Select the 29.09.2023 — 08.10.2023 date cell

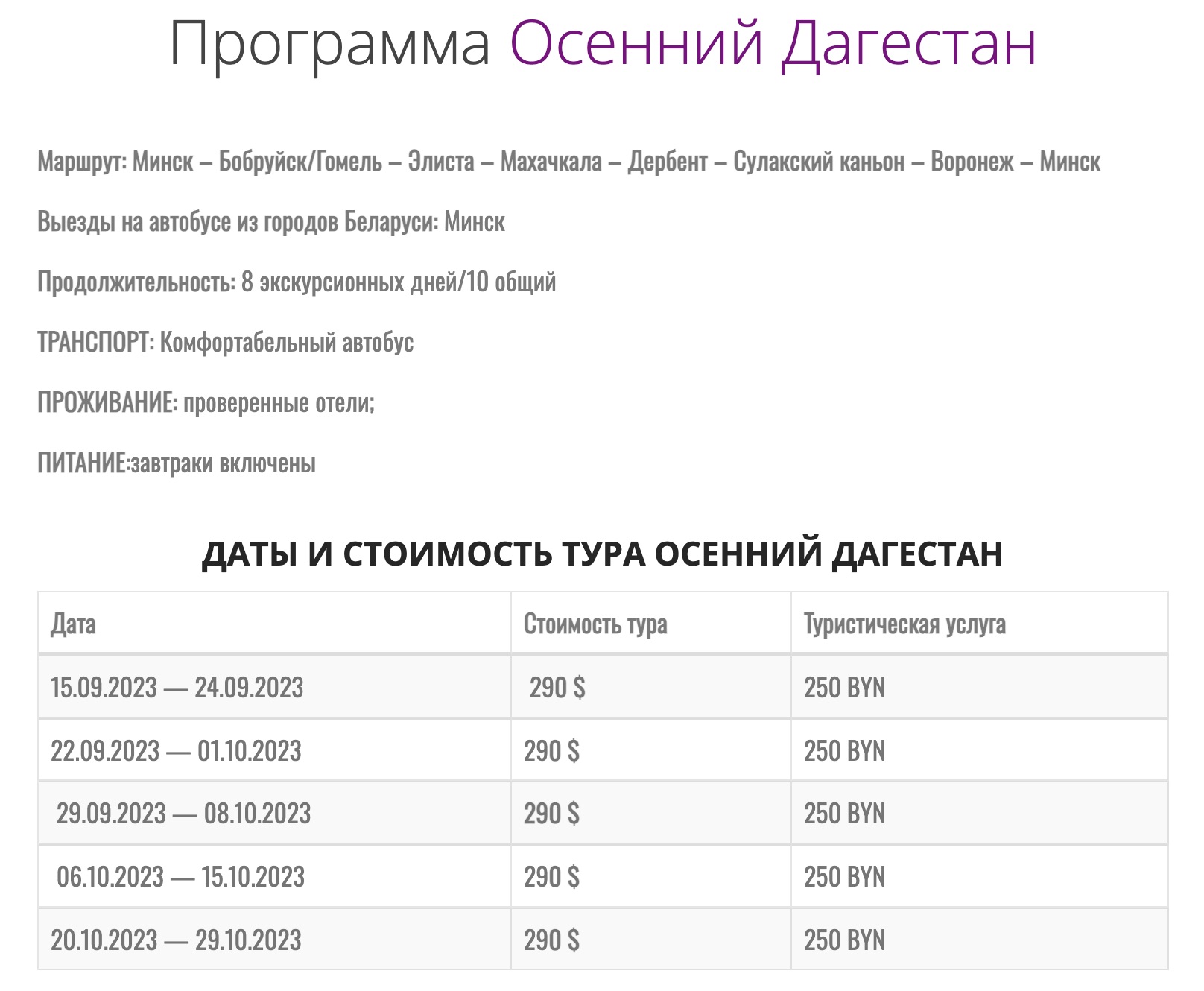(x=183, y=814)
